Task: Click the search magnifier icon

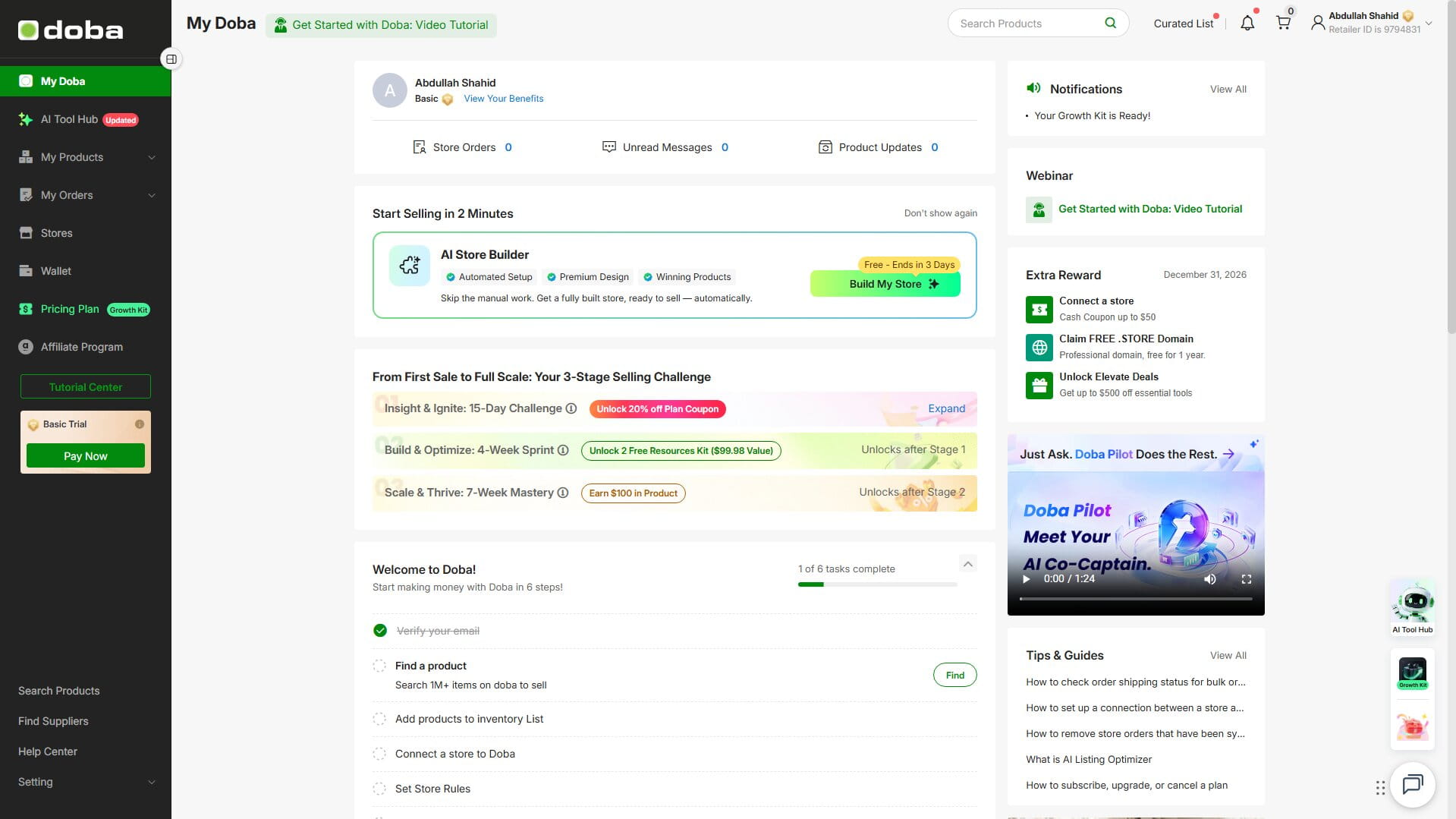Action: [x=1110, y=23]
